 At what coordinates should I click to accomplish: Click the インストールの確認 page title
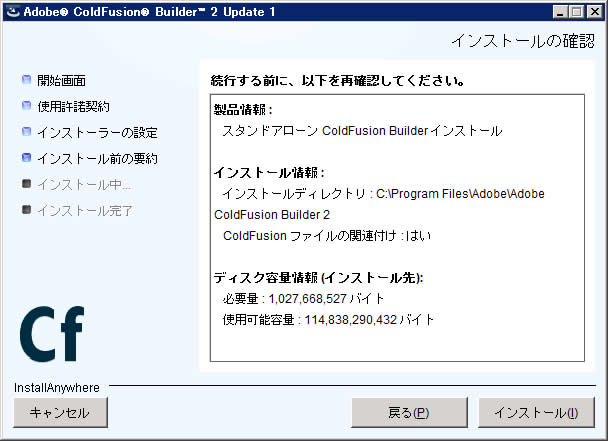pos(523,41)
